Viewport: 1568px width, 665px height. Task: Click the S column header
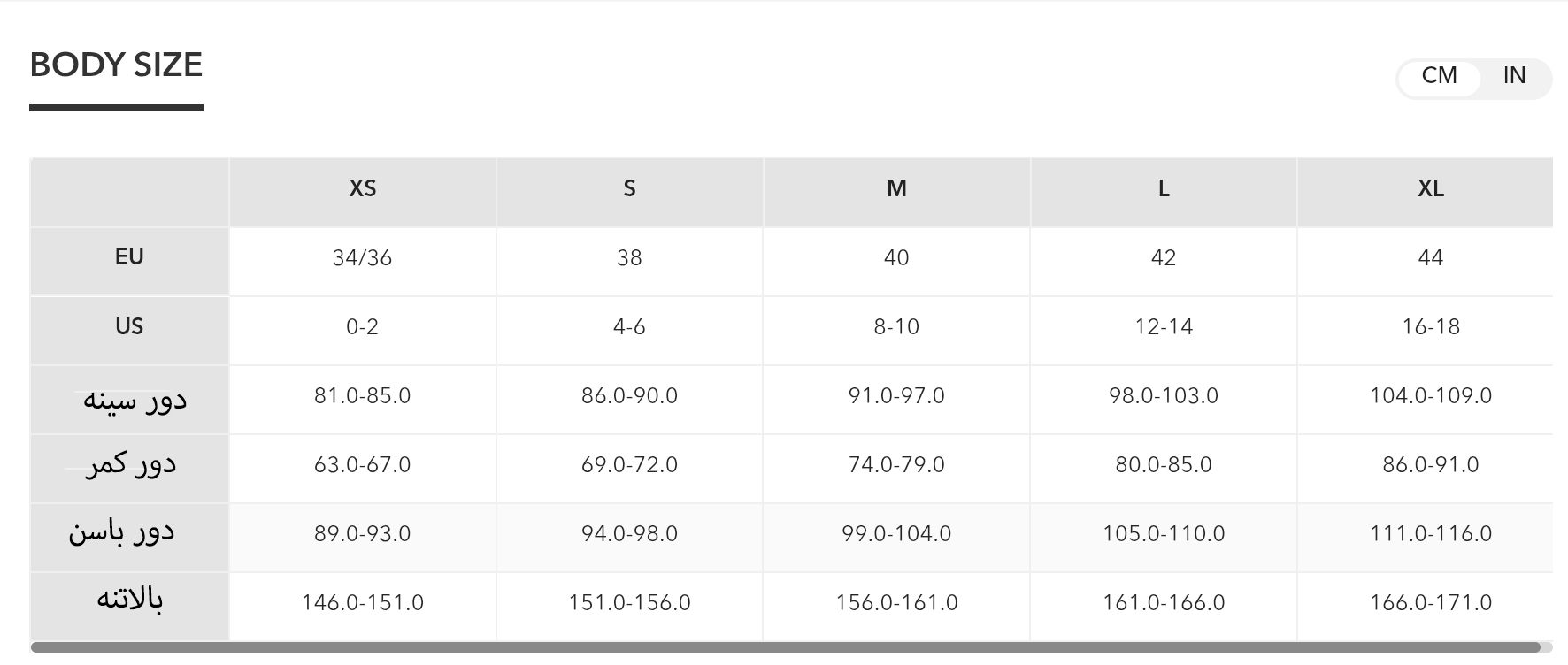tap(629, 188)
